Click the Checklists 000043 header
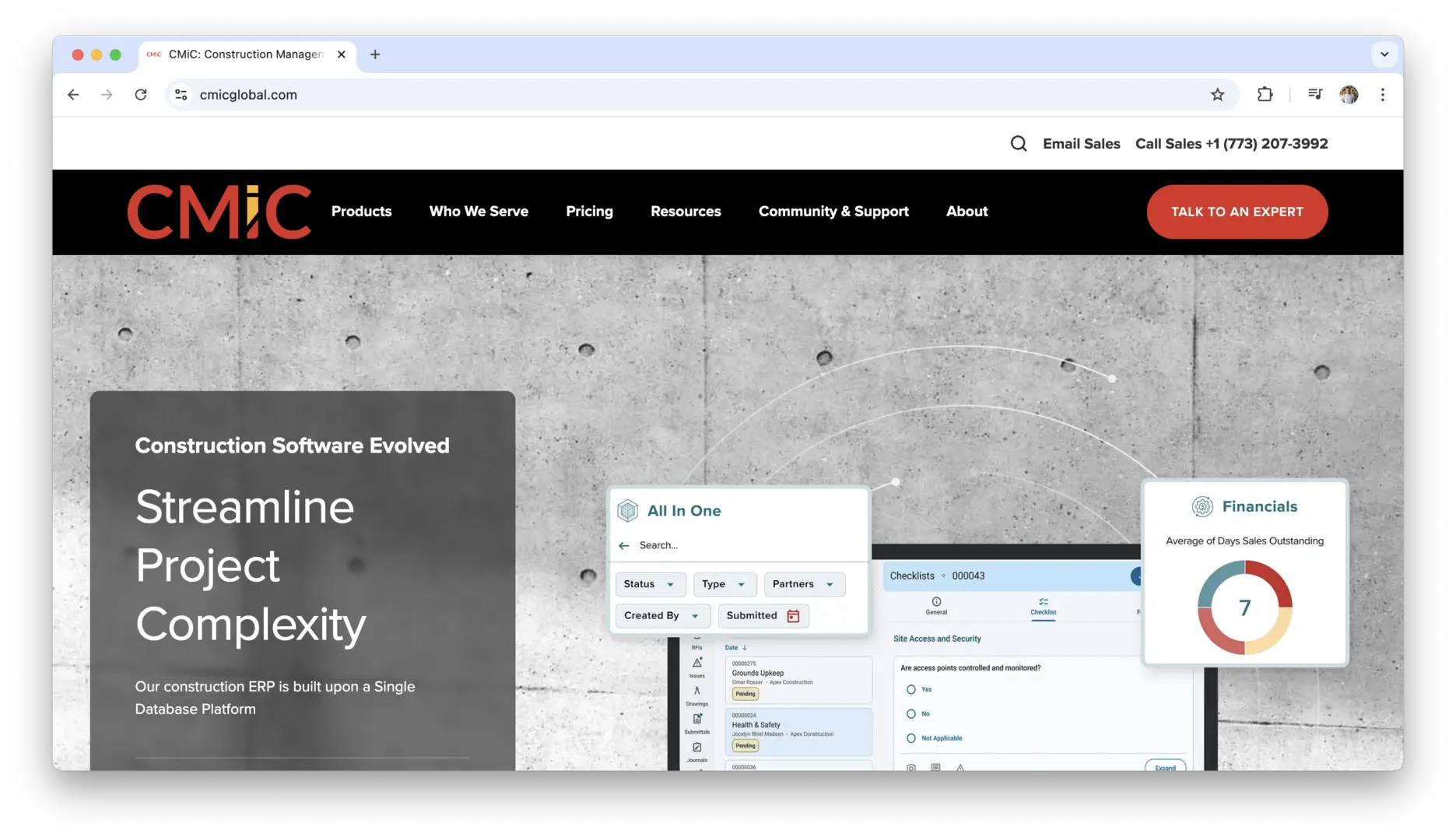Viewport: 1456px width, 840px height. (937, 576)
